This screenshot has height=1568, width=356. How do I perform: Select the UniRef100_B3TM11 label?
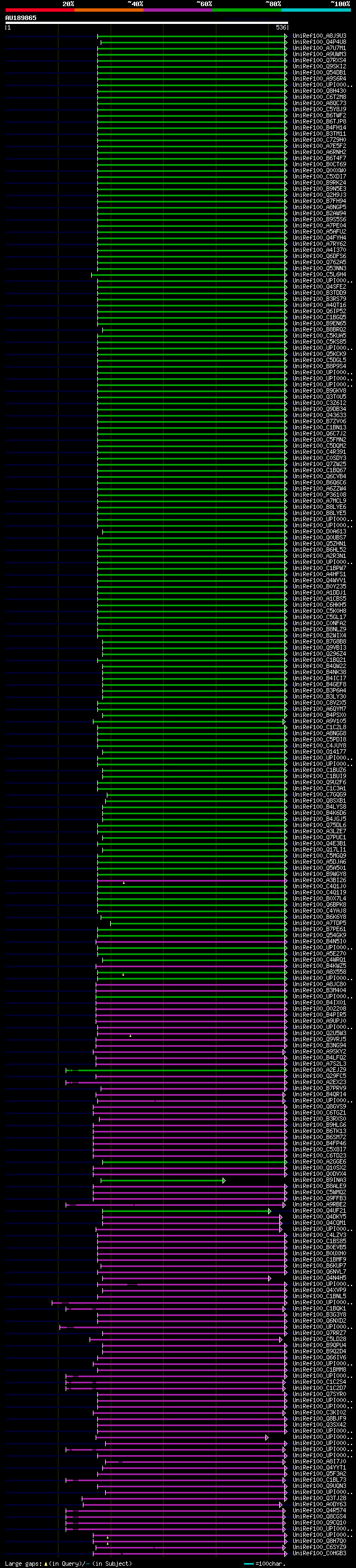(x=319, y=134)
